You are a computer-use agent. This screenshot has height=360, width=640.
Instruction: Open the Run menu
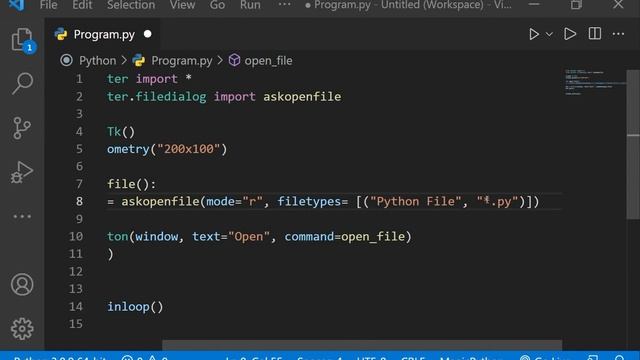pos(250,5)
